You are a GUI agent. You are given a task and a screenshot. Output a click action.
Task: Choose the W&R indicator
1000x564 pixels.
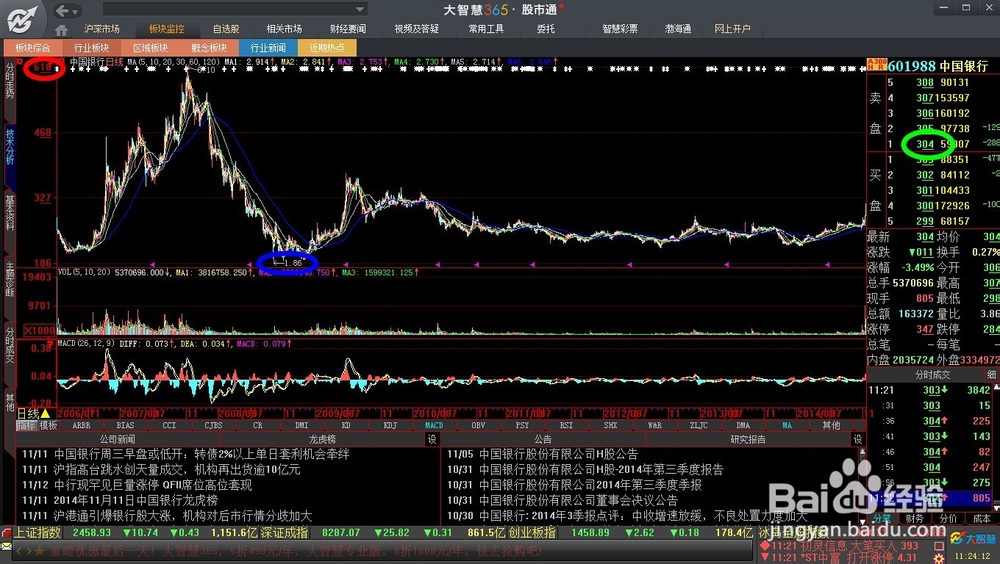click(654, 425)
